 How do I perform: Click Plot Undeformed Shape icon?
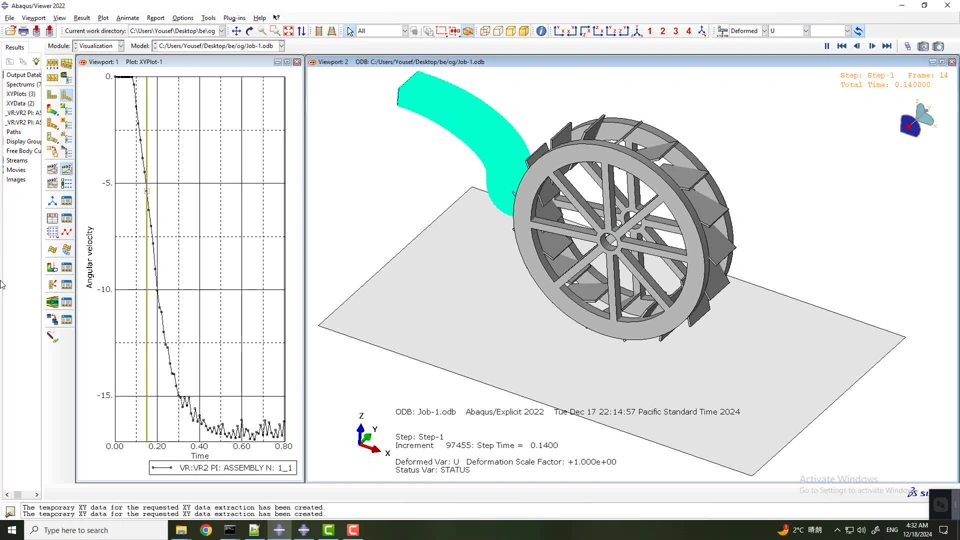pyautogui.click(x=53, y=96)
